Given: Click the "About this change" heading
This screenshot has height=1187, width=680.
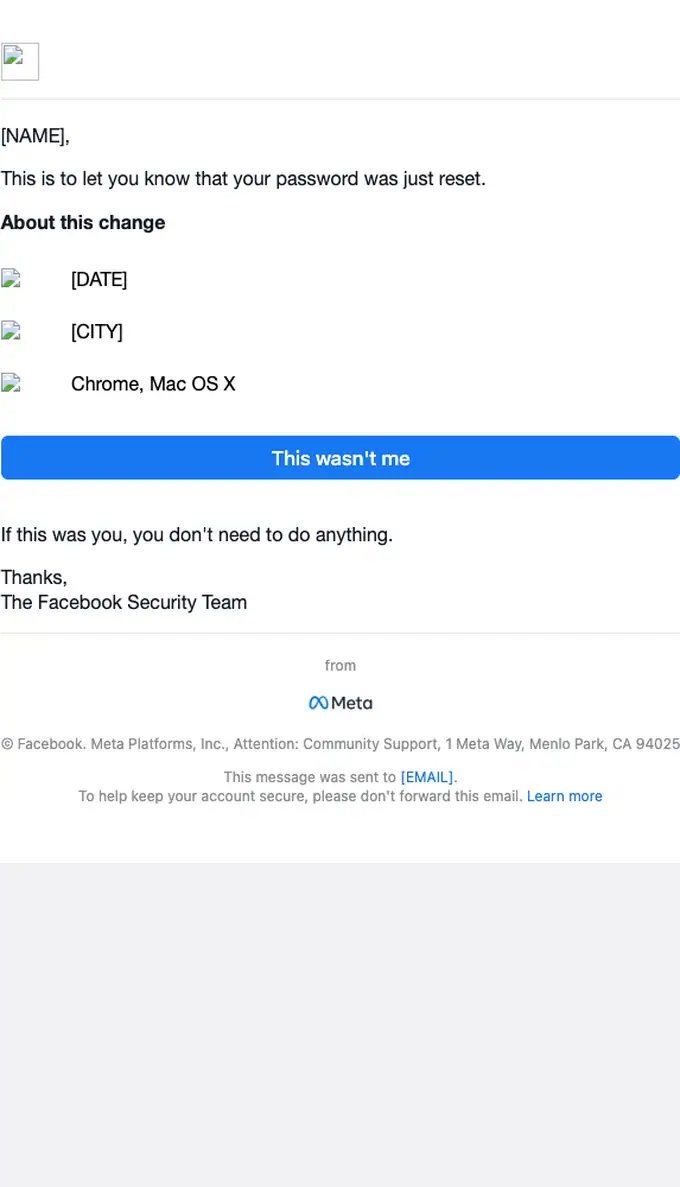Looking at the screenshot, I should [83, 223].
